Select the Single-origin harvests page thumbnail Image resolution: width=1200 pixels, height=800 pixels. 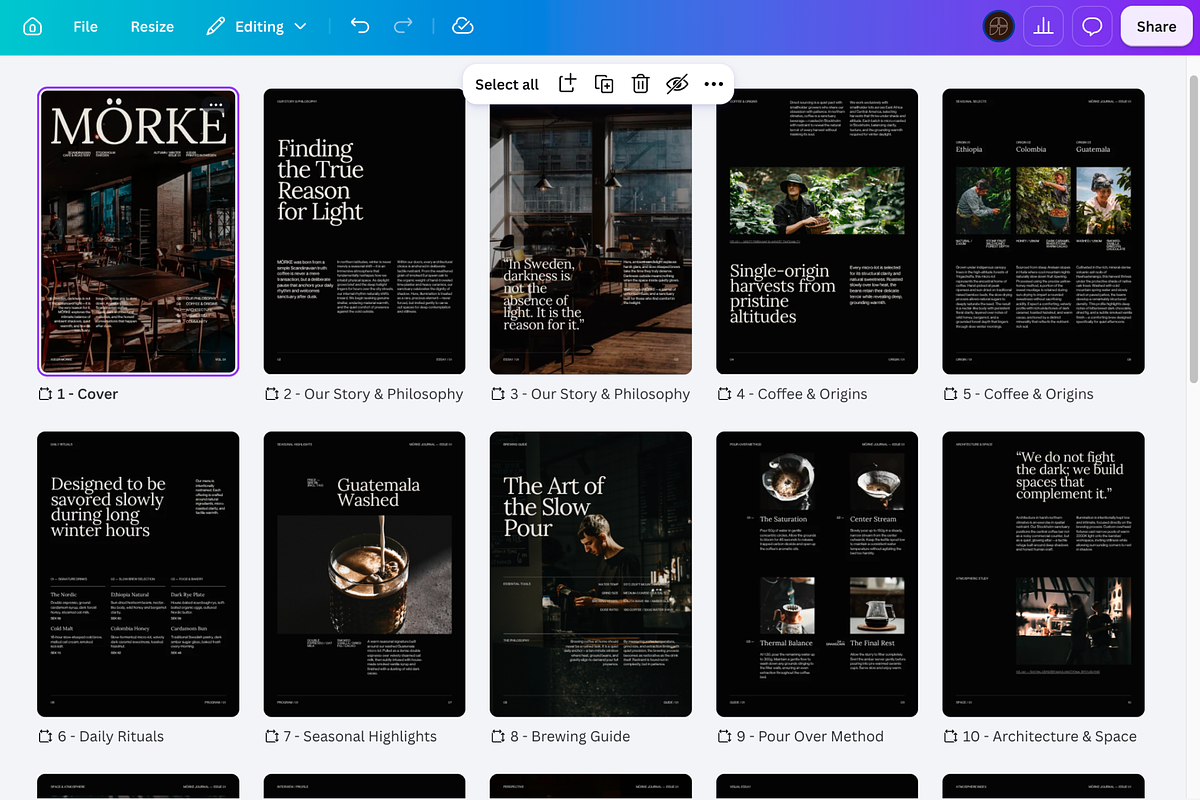coord(817,231)
